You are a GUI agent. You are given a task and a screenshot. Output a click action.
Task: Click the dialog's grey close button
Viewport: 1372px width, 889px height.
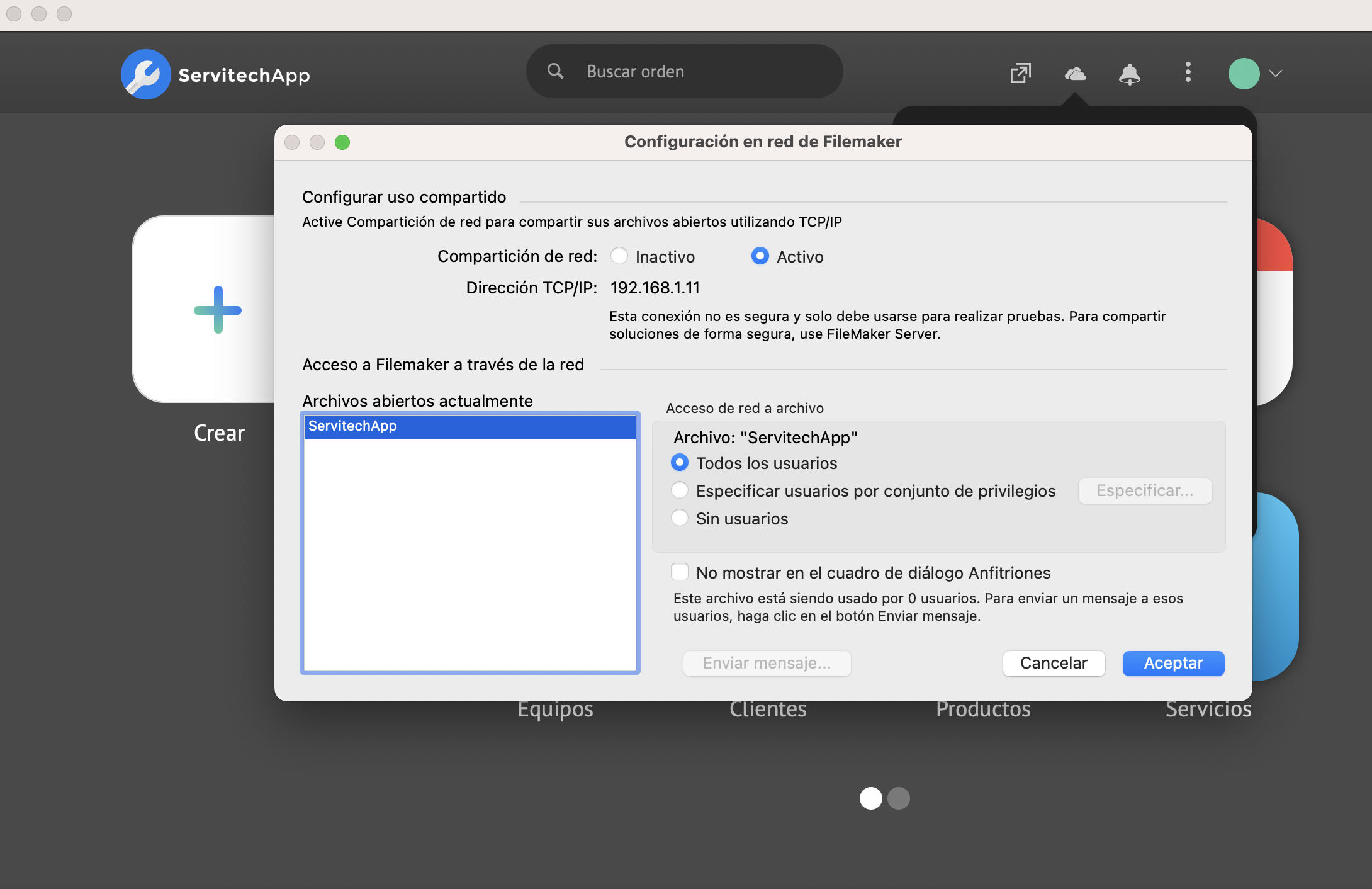point(292,142)
